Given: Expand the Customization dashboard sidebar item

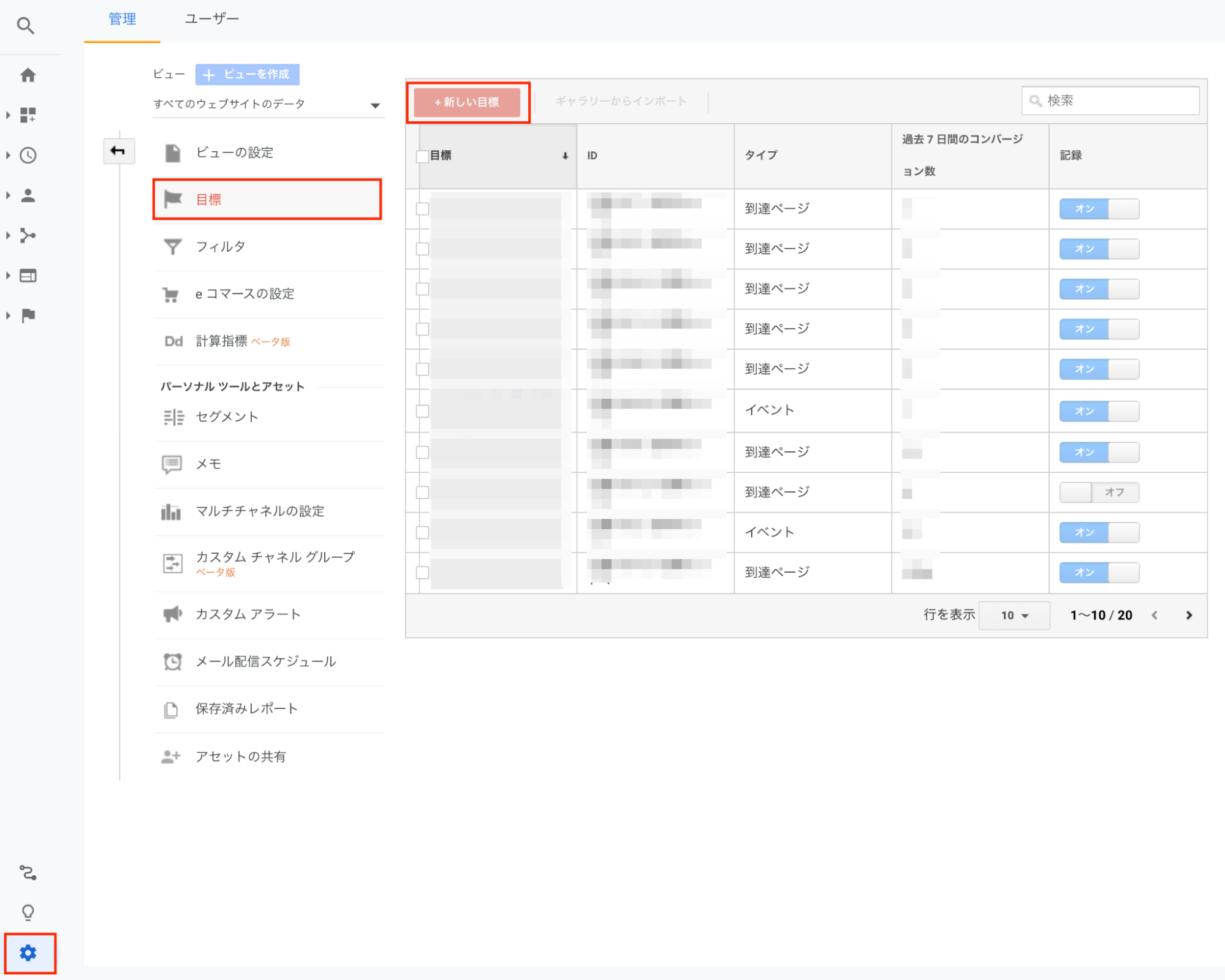Looking at the screenshot, I should pyautogui.click(x=28, y=115).
